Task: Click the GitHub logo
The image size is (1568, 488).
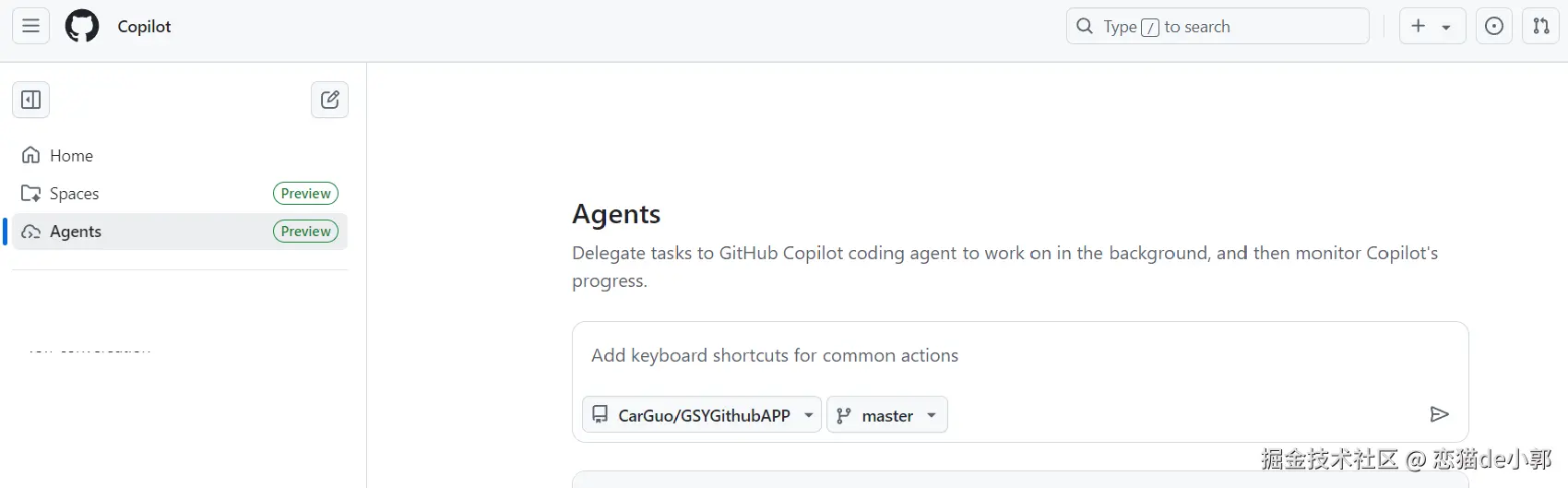Action: coord(82,26)
